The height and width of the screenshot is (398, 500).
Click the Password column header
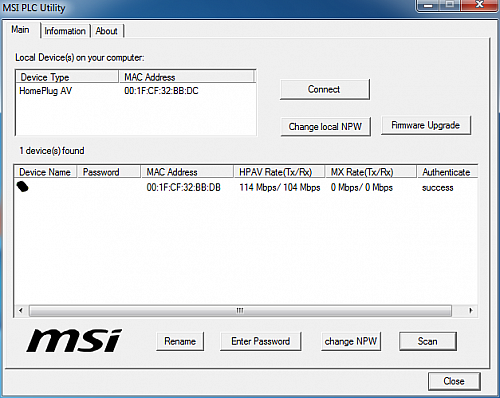(109, 172)
